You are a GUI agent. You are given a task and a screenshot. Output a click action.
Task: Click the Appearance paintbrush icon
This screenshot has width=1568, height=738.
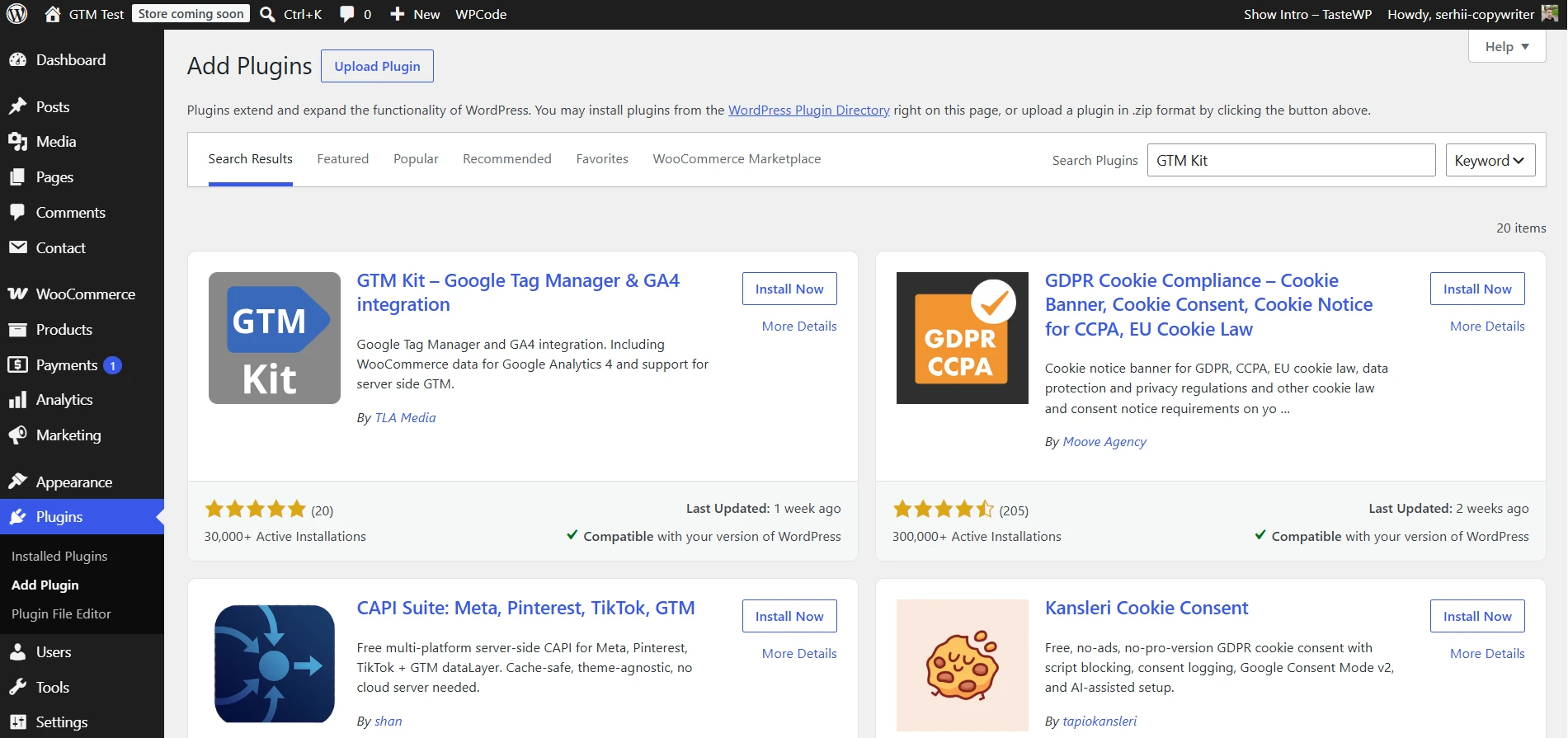17,482
